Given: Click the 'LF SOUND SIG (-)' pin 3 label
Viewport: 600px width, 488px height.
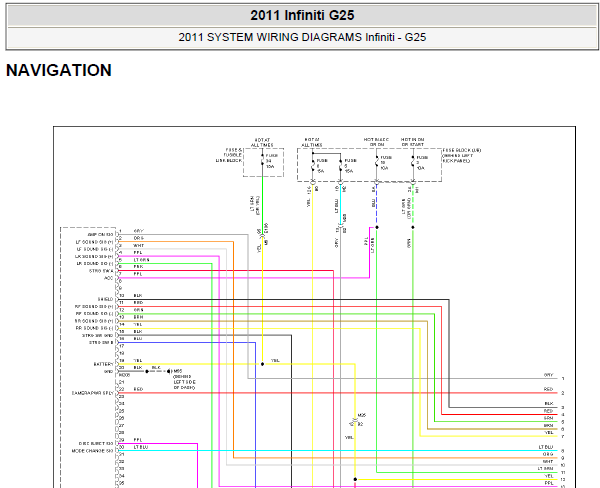Looking at the screenshot, I should pyautogui.click(x=95, y=249).
